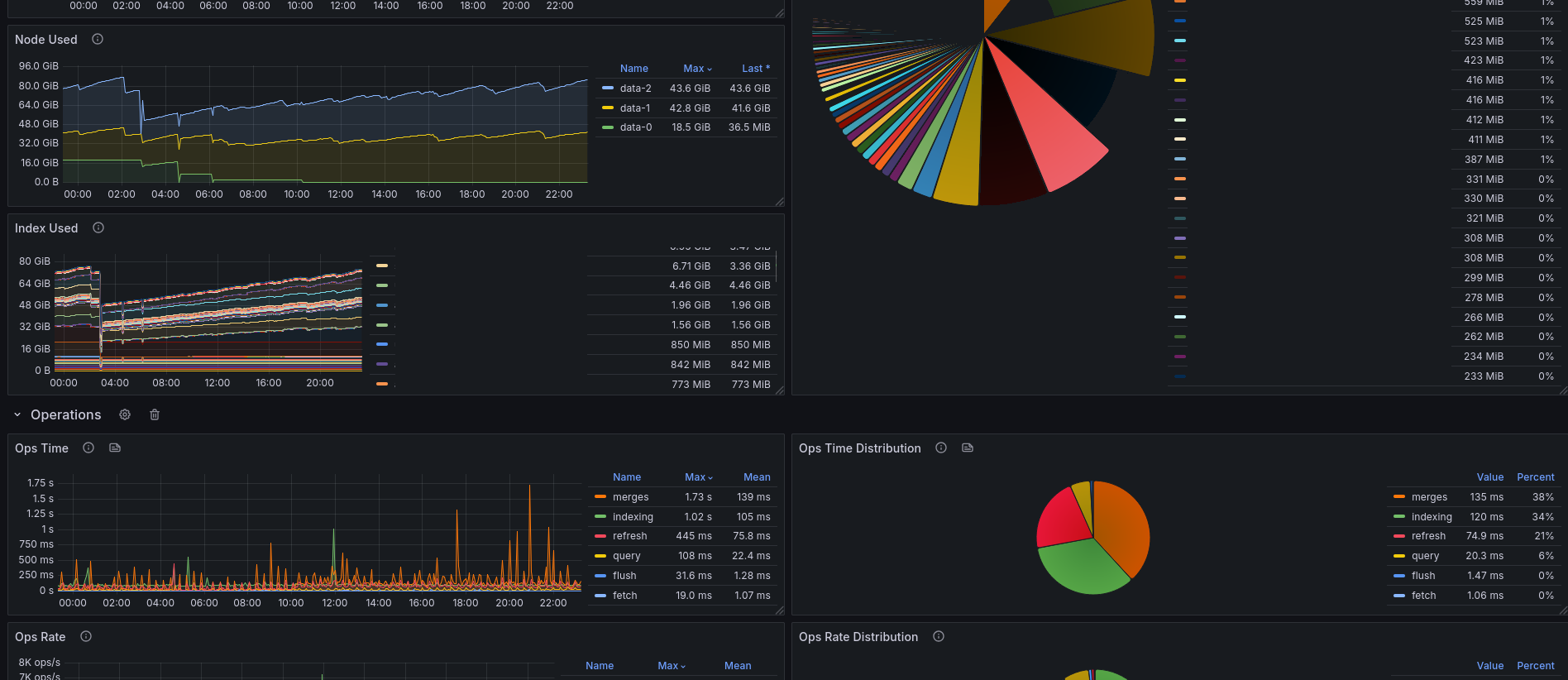
Task: Change indexing series color in Ops Time legend
Action: point(600,516)
